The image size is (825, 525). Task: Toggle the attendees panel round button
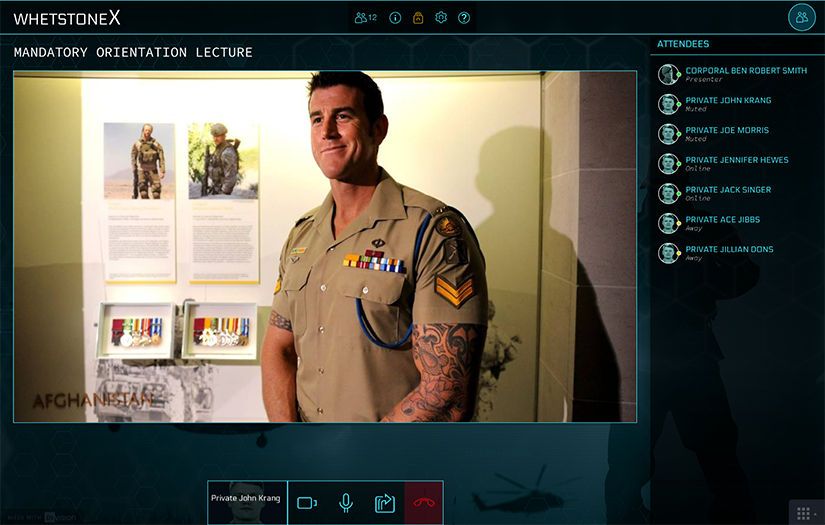(x=802, y=17)
